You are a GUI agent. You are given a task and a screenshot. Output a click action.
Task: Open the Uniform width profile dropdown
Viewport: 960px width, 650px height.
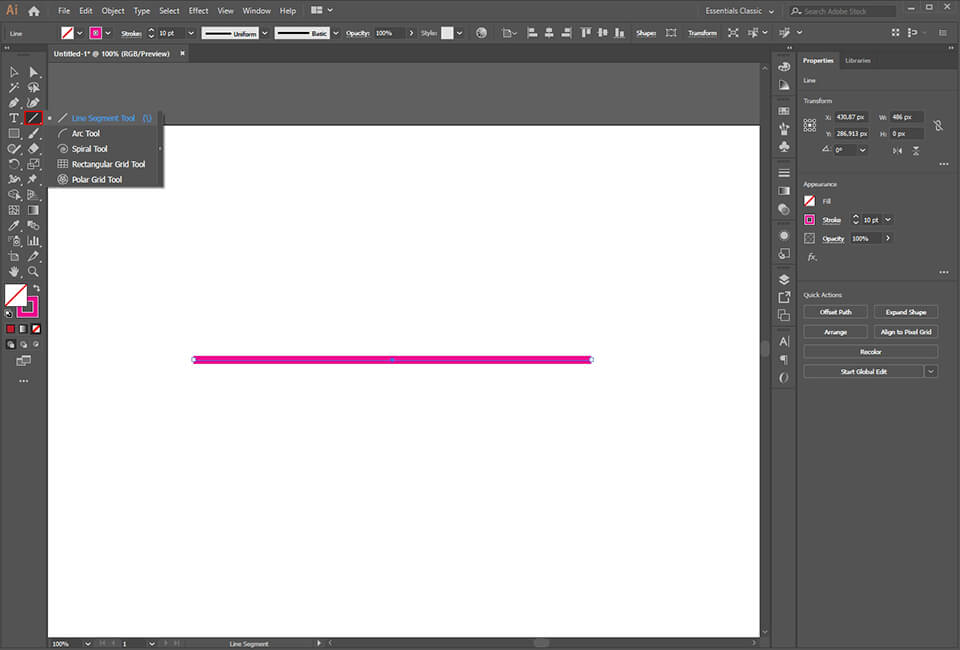263,32
